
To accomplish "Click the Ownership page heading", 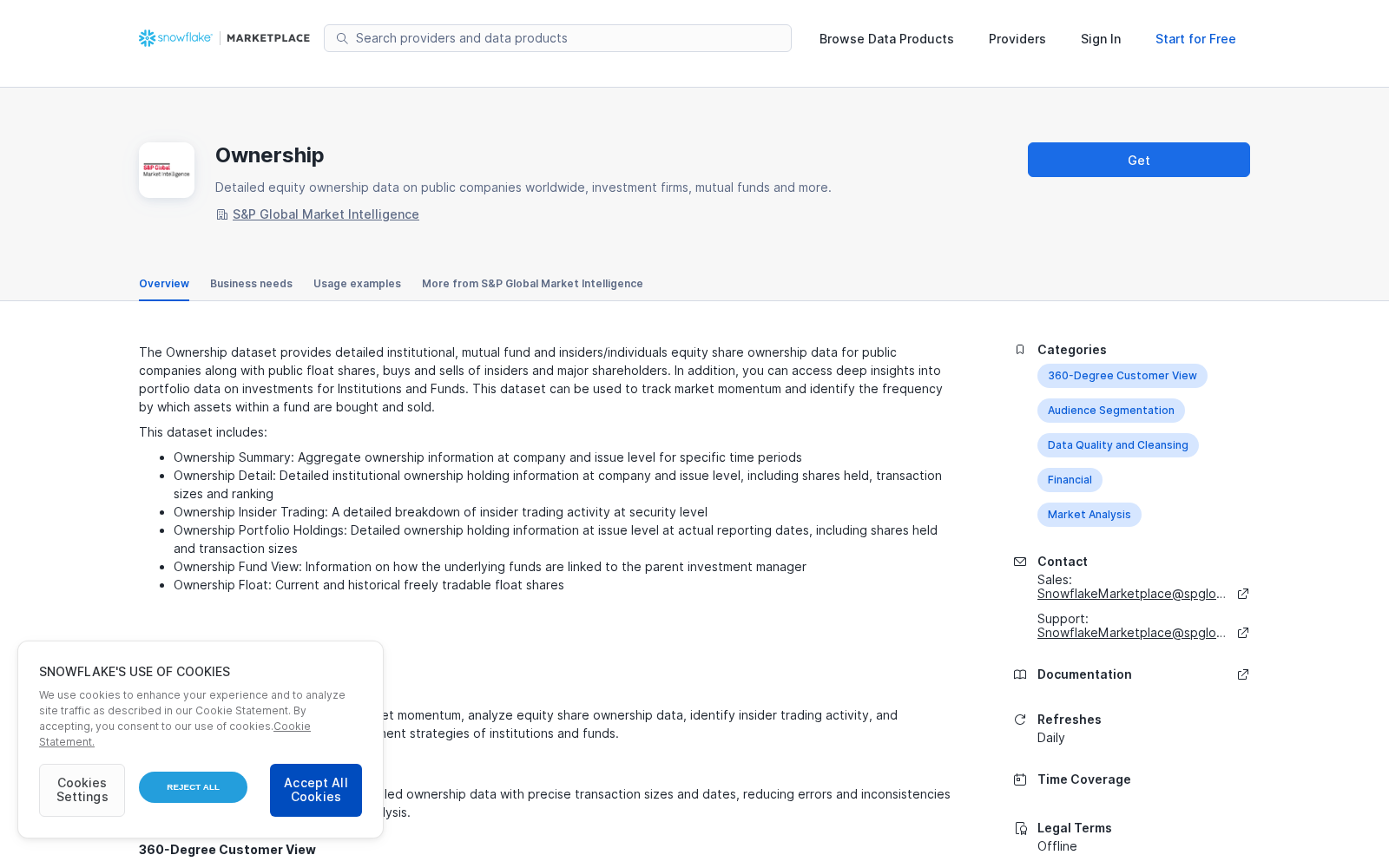I will click(x=269, y=155).
